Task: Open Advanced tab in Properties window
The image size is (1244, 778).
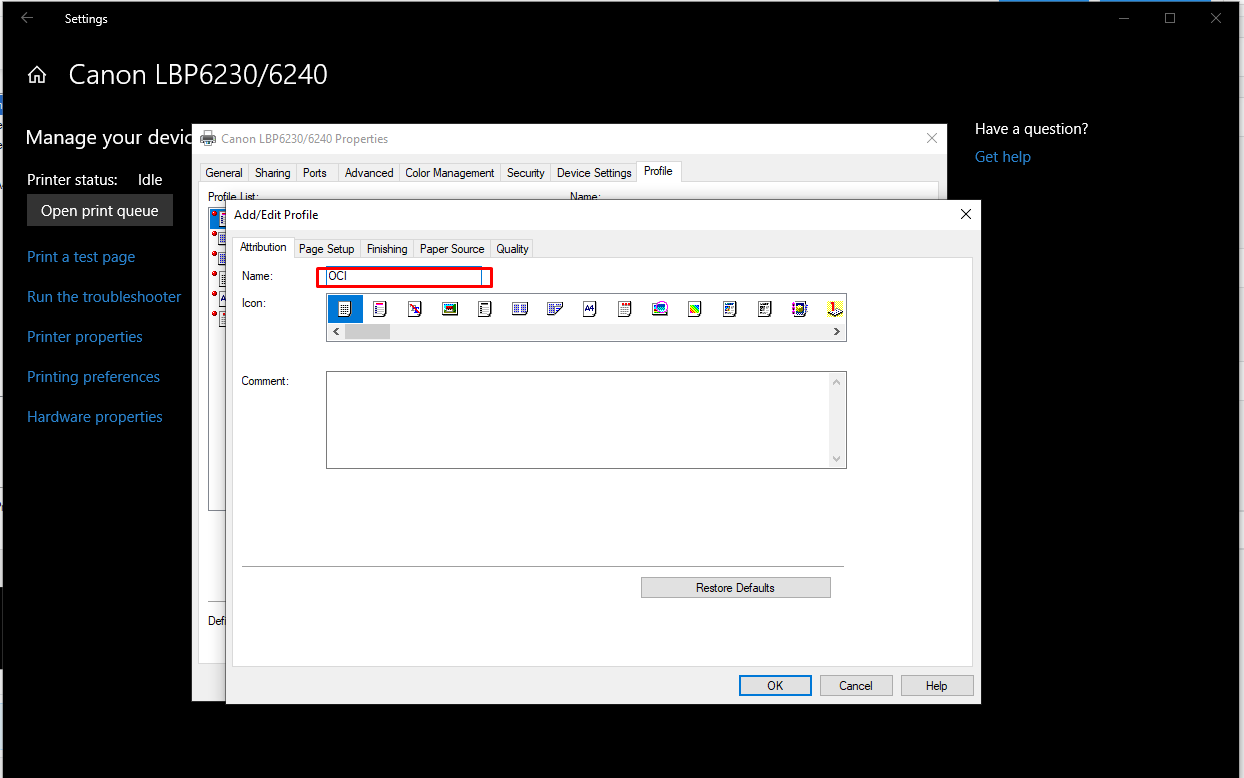Action: click(x=369, y=173)
